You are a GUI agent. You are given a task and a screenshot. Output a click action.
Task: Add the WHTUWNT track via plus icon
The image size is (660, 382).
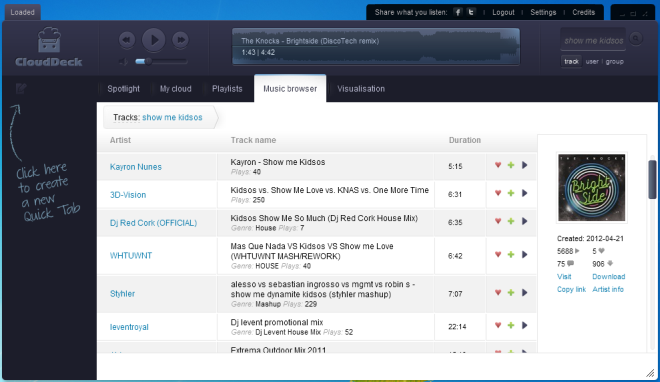tap(511, 255)
